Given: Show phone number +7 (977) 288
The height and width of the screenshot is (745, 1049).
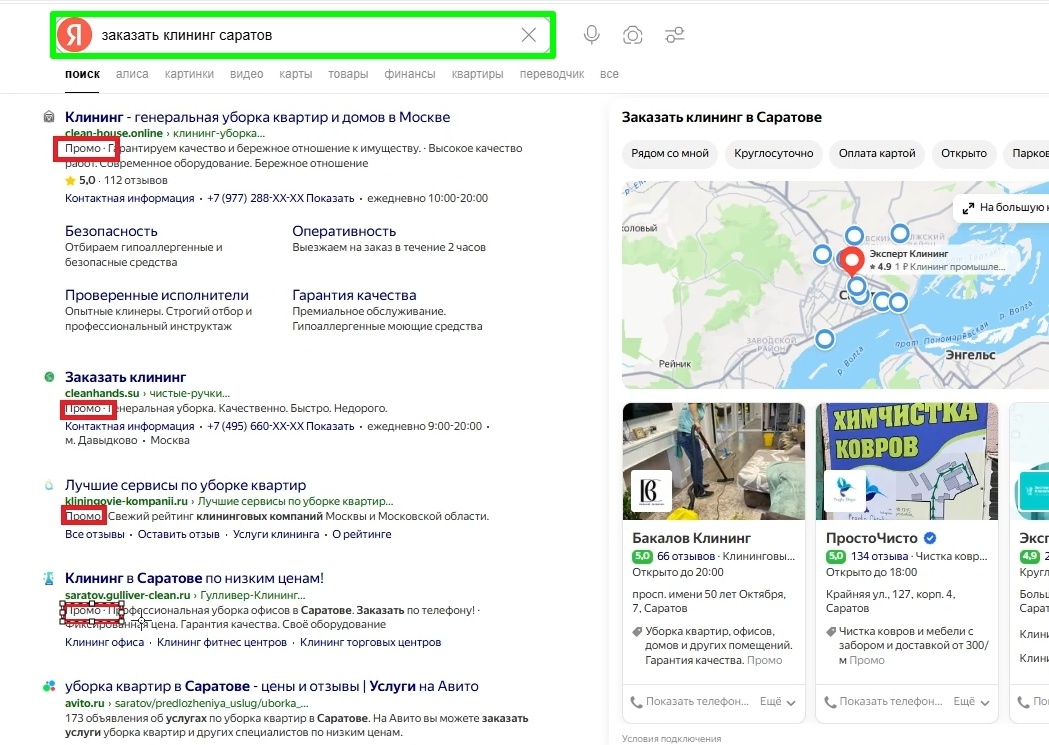Looking at the screenshot, I should (x=280, y=199).
